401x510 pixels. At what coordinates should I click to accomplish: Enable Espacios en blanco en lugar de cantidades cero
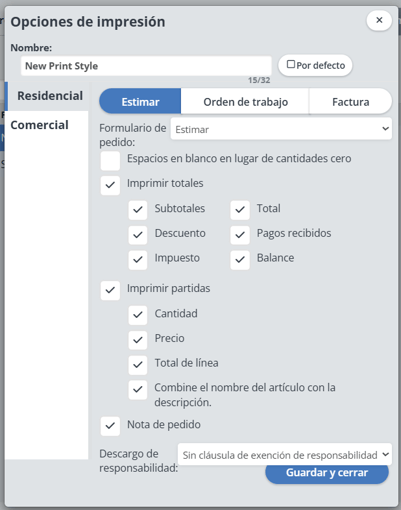[110, 161]
